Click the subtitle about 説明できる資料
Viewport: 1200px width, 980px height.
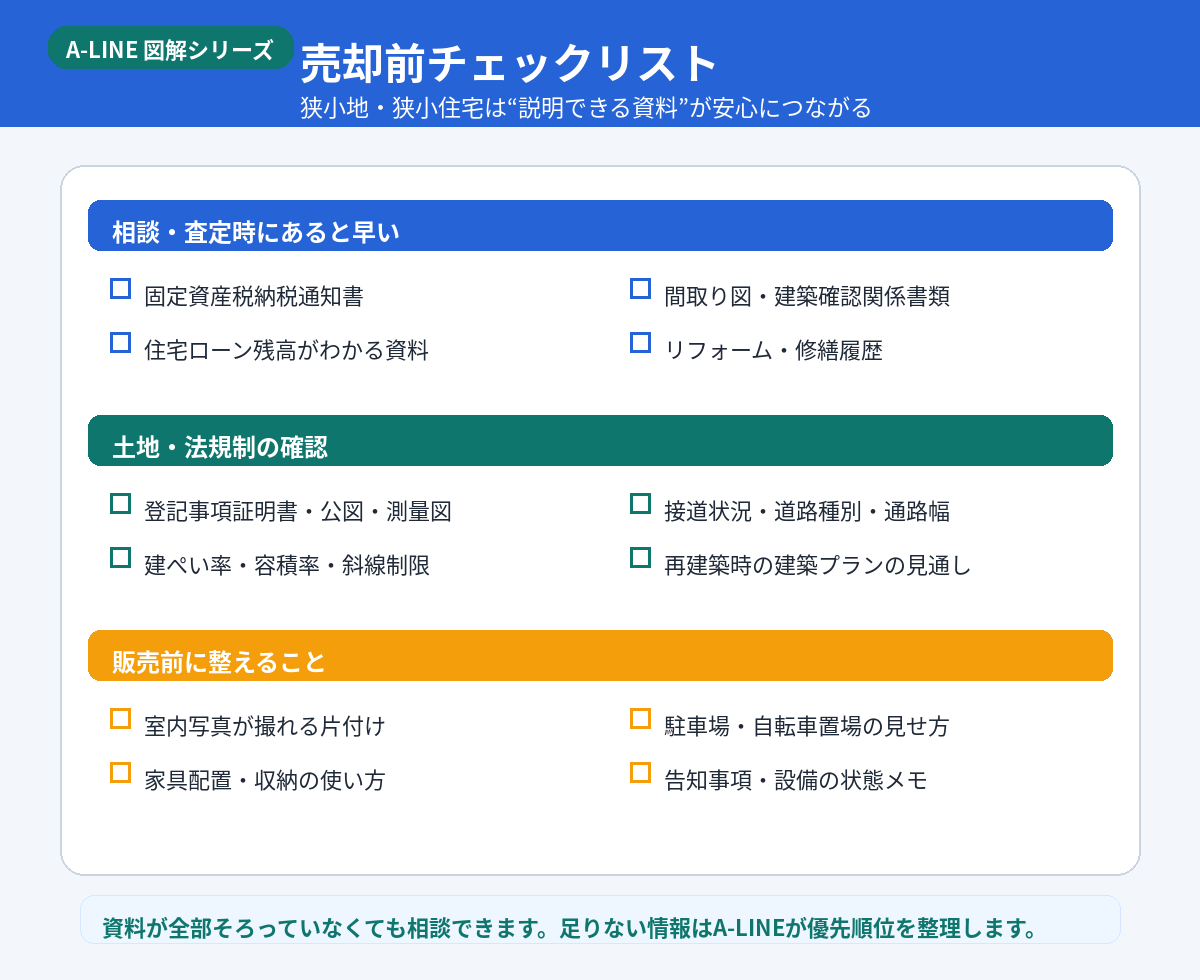pyautogui.click(x=586, y=108)
